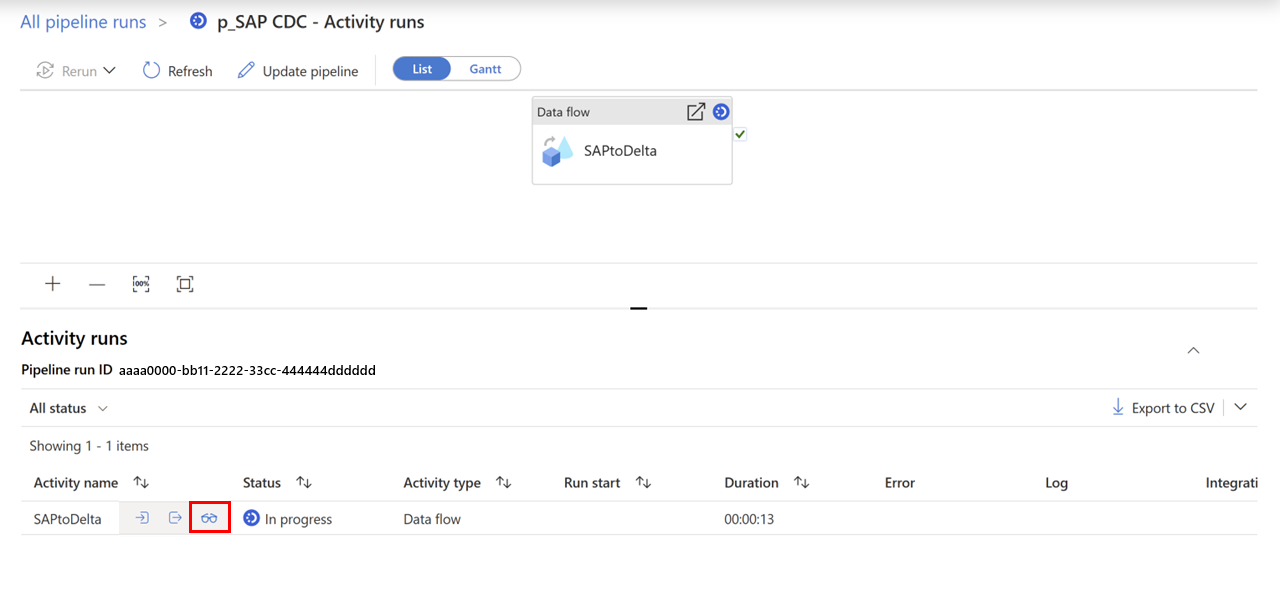The image size is (1280, 601).
Task: Click the zoom in plus icon
Action: pos(52,284)
